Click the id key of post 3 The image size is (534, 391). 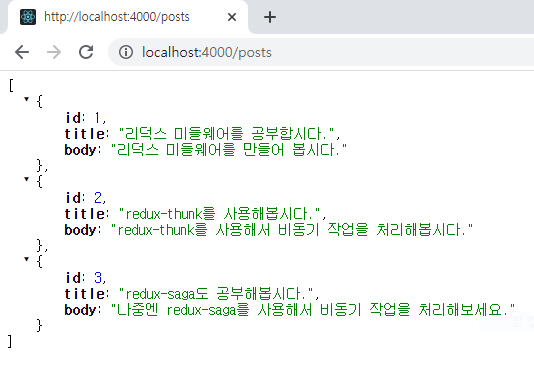pyautogui.click(x=73, y=278)
